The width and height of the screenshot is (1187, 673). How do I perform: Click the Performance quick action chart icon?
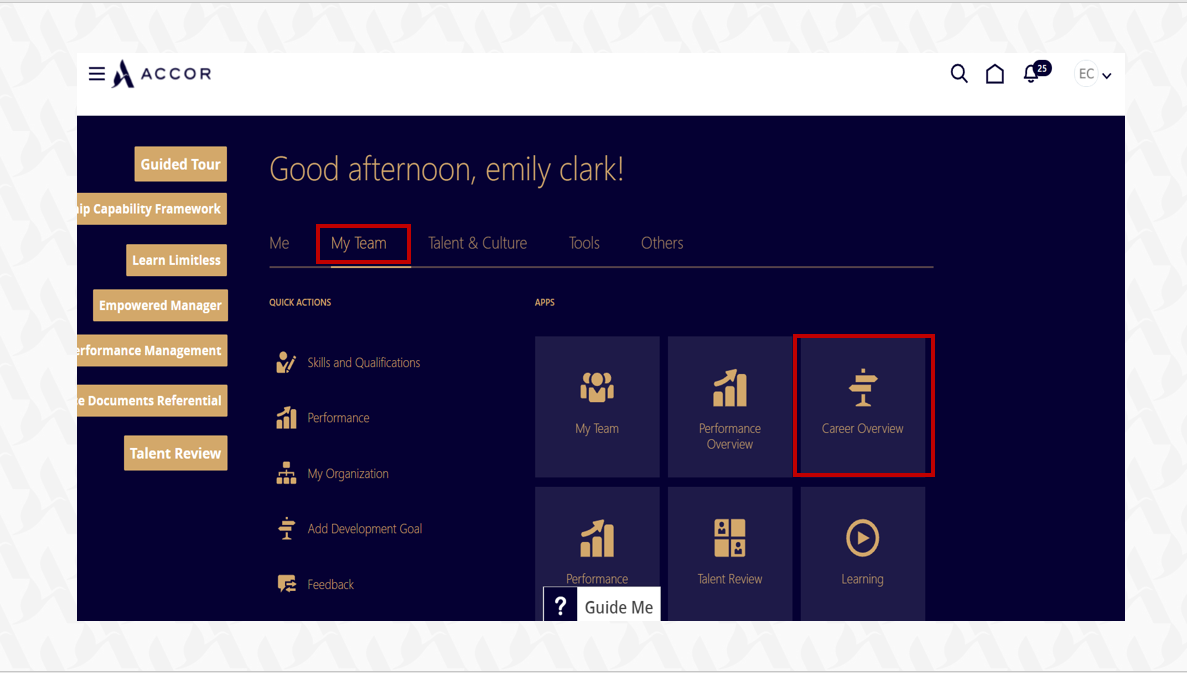tap(286, 418)
